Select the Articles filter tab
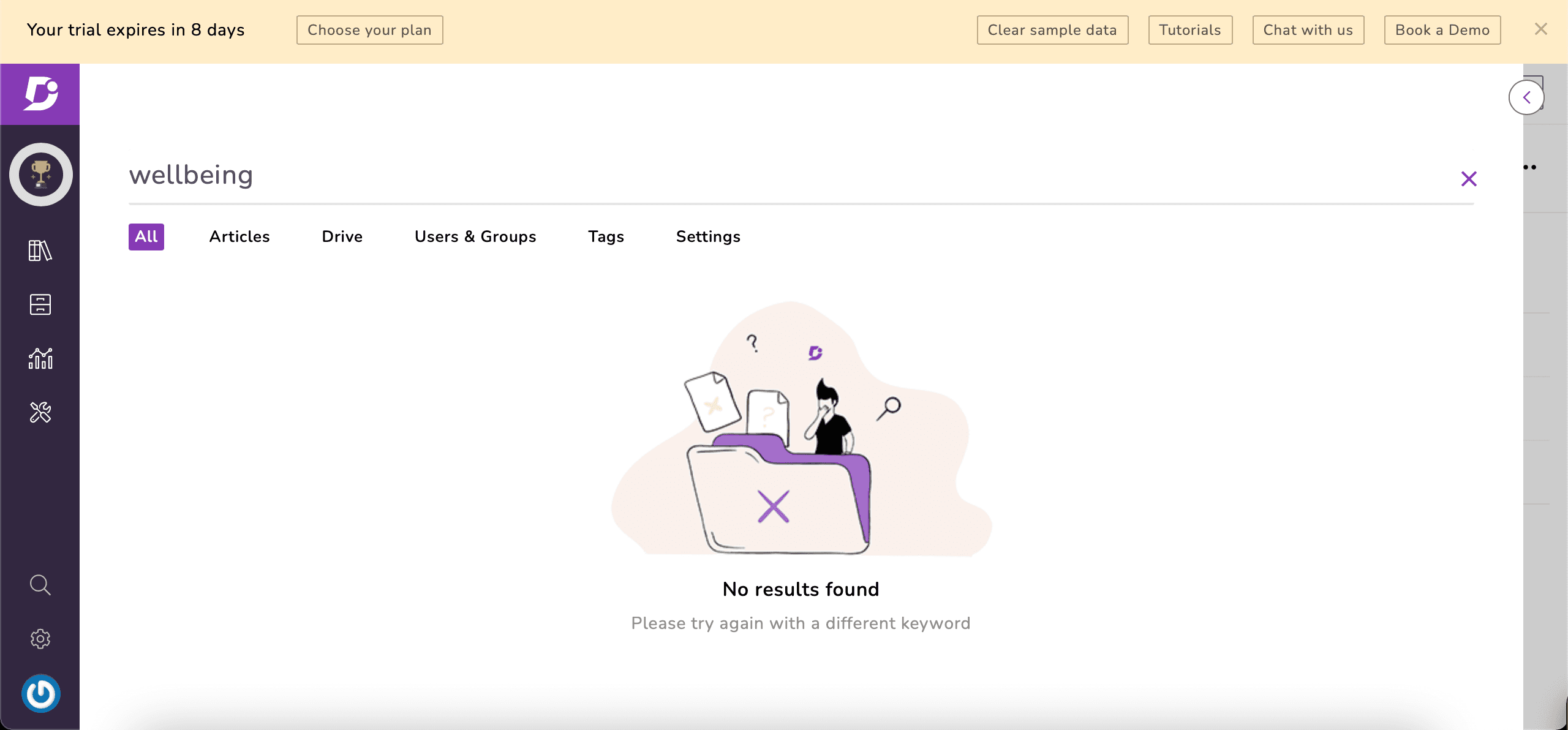This screenshot has width=1568, height=730. pos(240,237)
